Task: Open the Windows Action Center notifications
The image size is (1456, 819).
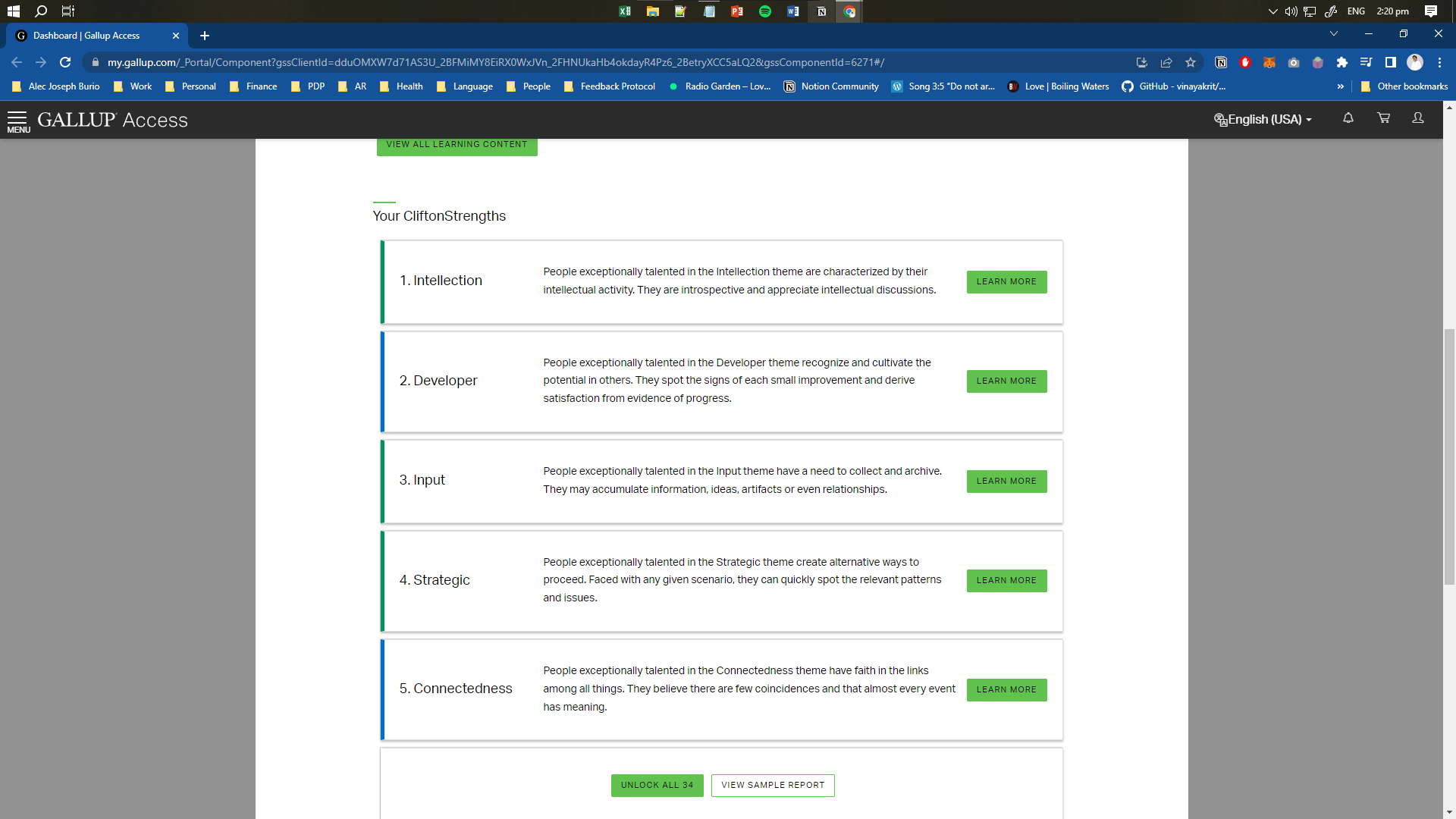Action: (1431, 11)
